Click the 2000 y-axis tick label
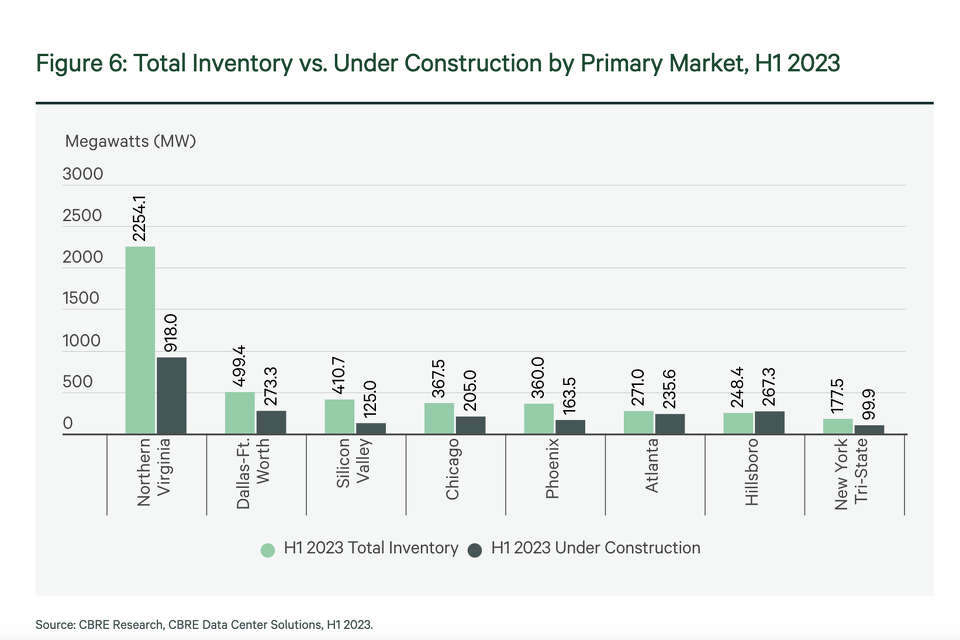The height and width of the screenshot is (640, 960). click(x=83, y=257)
